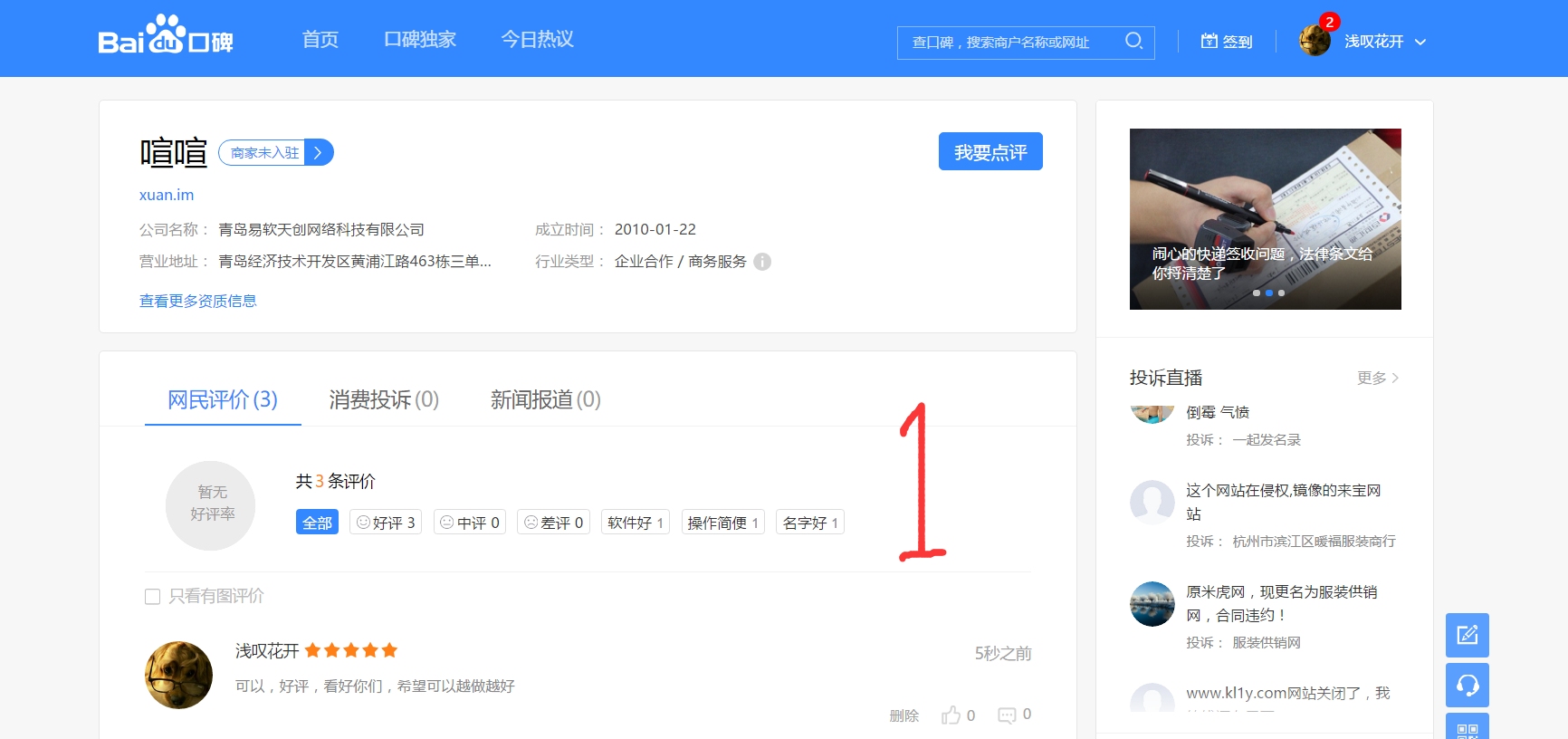Filter by 中评 0 neutral tag
The width and height of the screenshot is (1568, 739).
tap(470, 523)
